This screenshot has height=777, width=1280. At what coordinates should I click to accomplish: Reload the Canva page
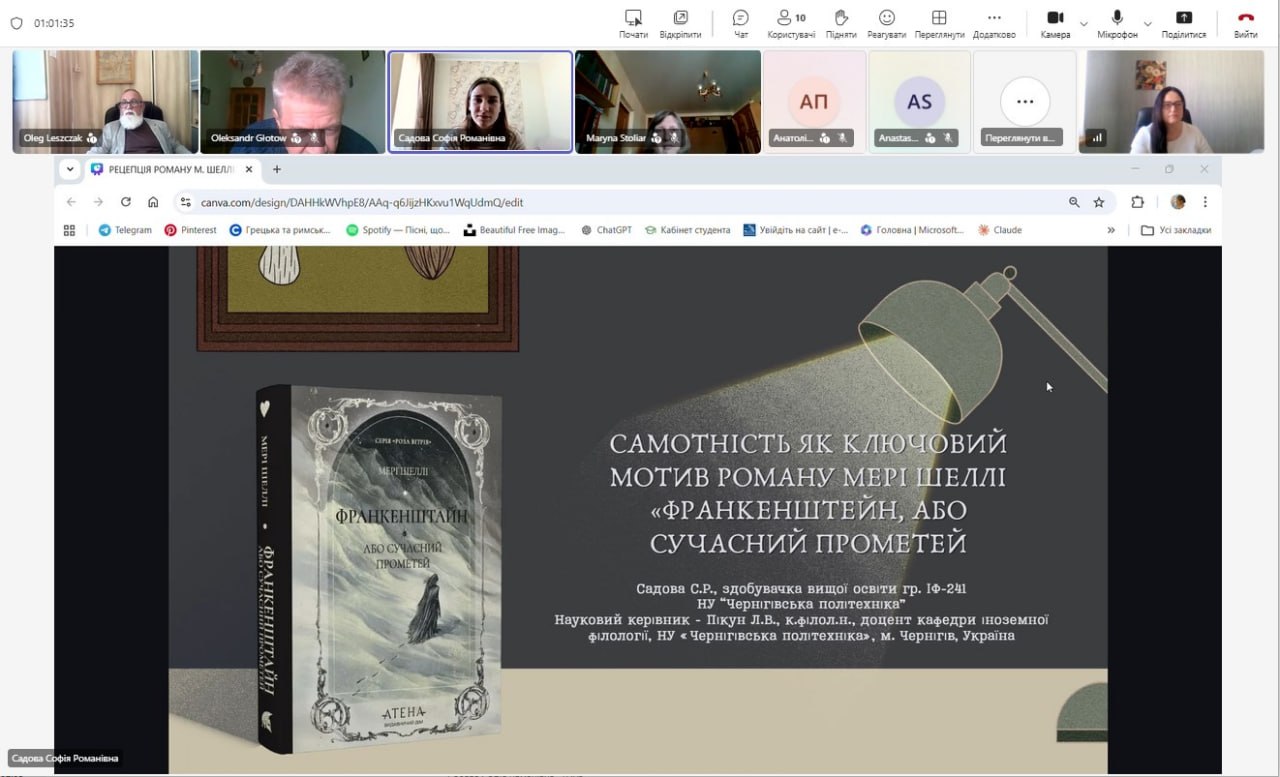[126, 202]
